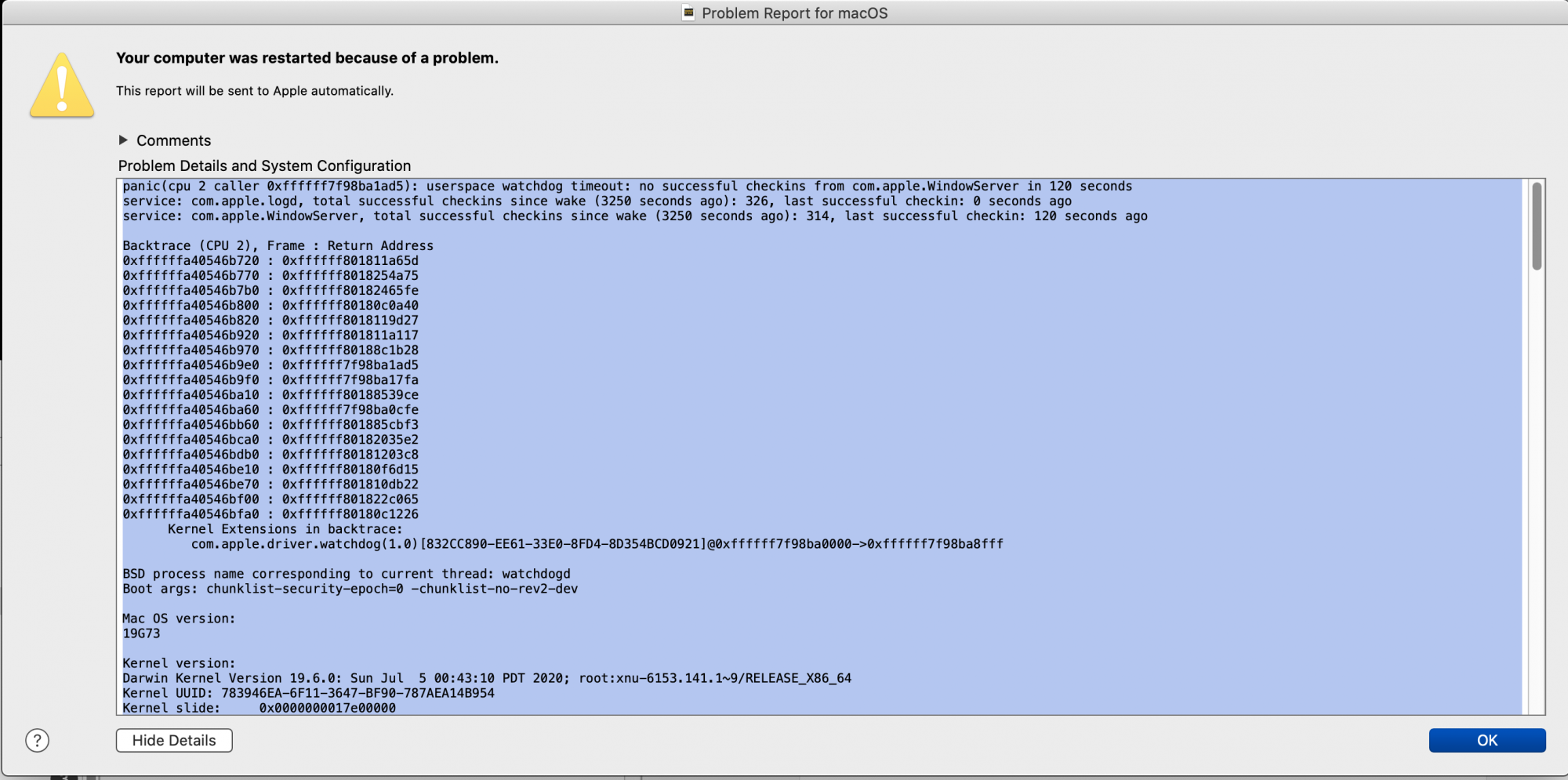
Task: Click 'Kernel Extensions in backtrace:' line
Action: [x=285, y=529]
